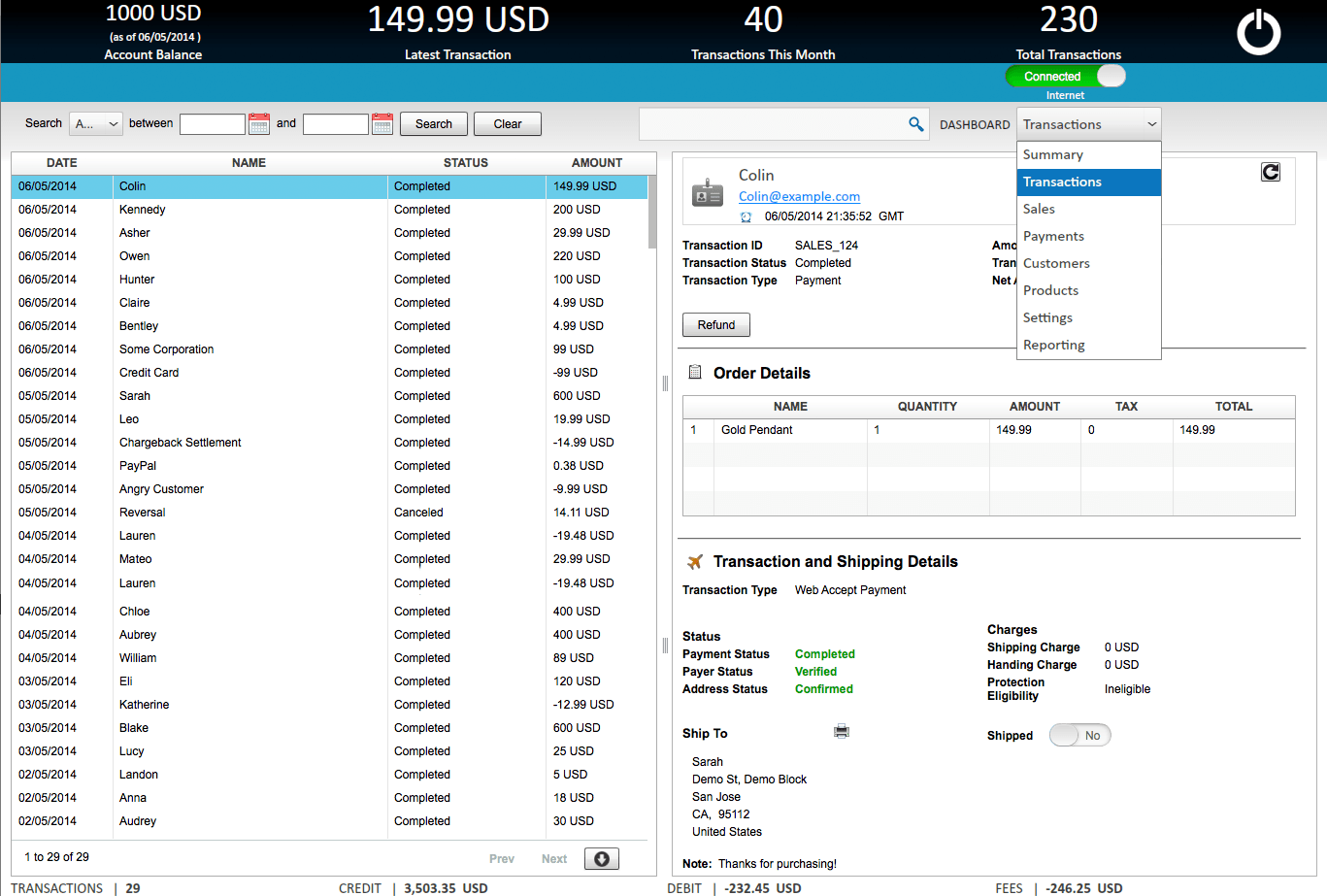The width and height of the screenshot is (1327, 896).
Task: Click the refresh icon in transaction details
Action: click(1270, 172)
